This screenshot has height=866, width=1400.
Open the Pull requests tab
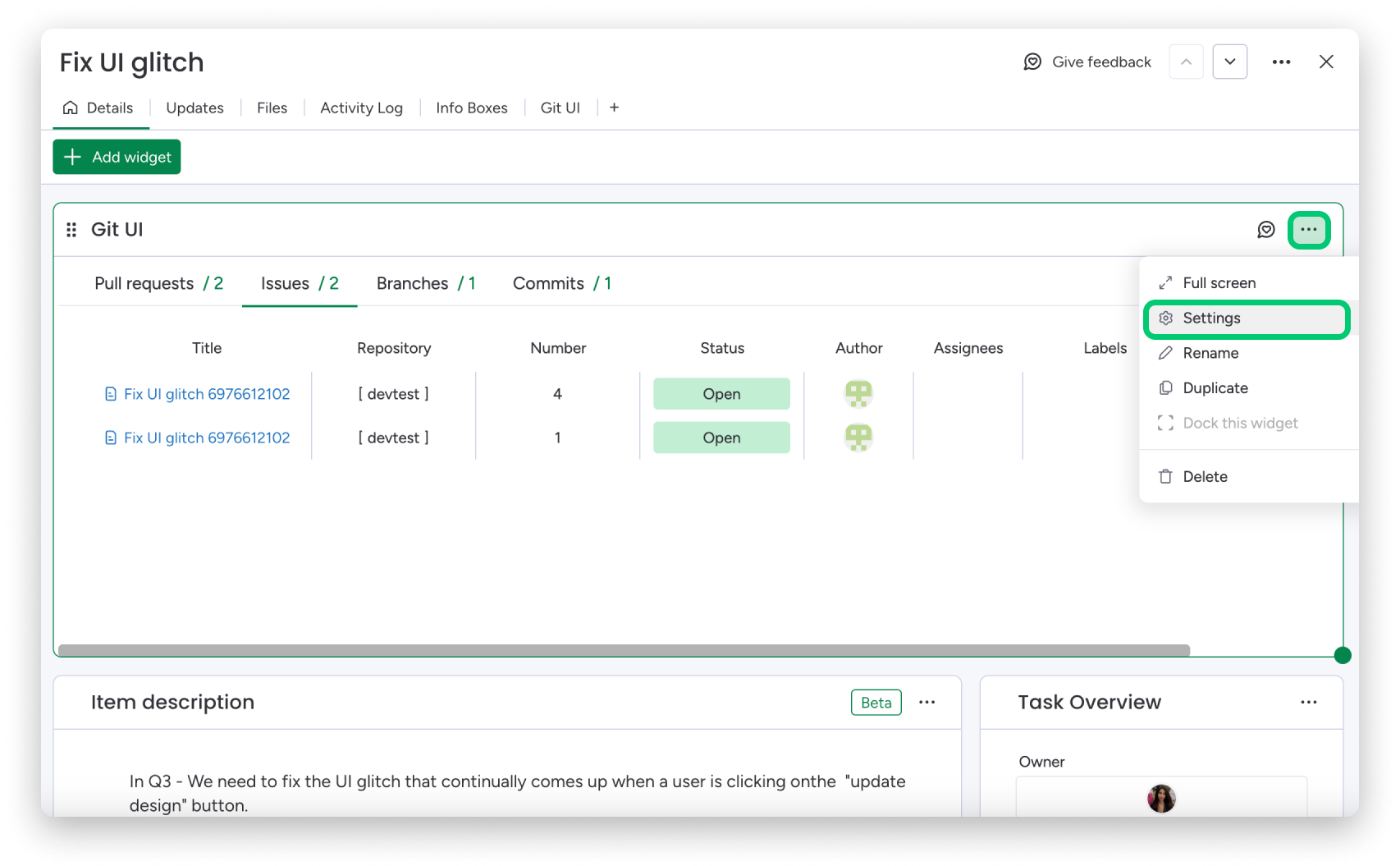pos(144,283)
